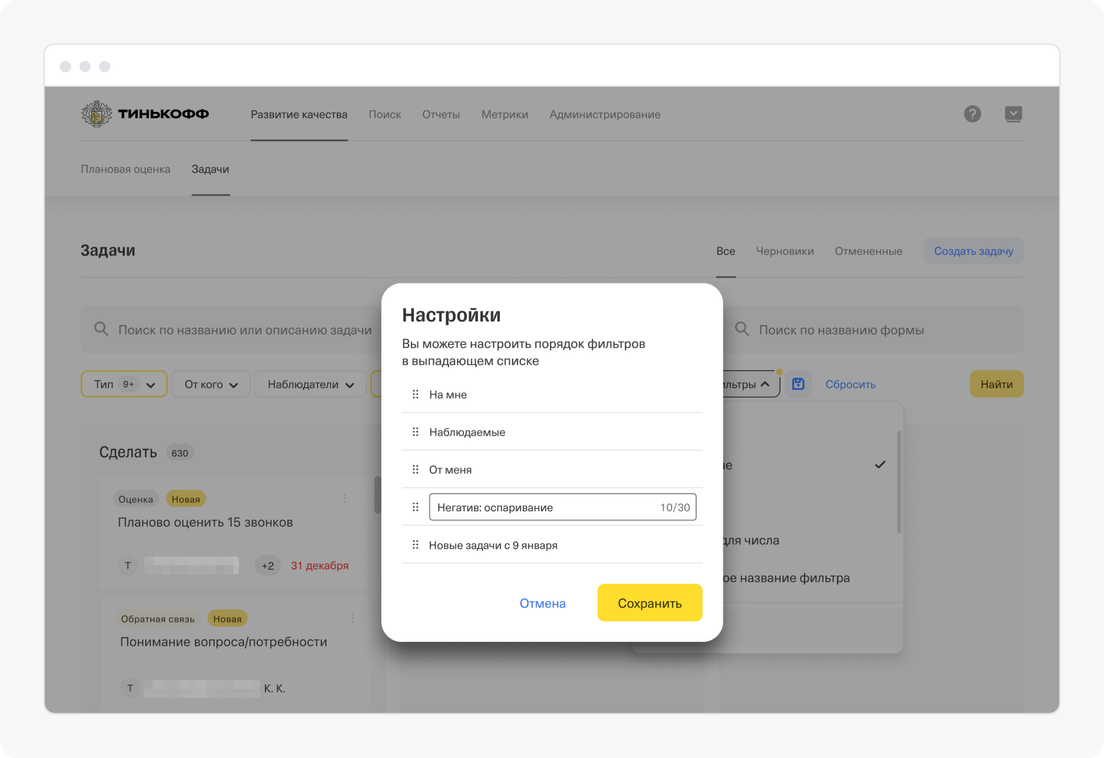The image size is (1104, 758).
Task: Click the Тинькофф logo emblem
Action: (x=96, y=113)
